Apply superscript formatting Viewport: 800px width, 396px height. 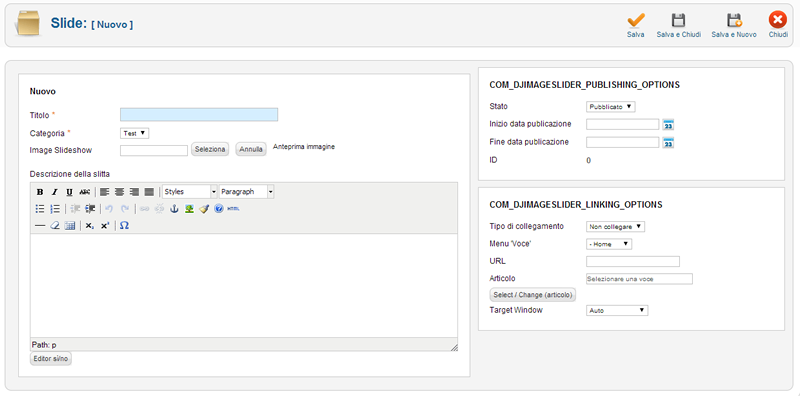105,226
